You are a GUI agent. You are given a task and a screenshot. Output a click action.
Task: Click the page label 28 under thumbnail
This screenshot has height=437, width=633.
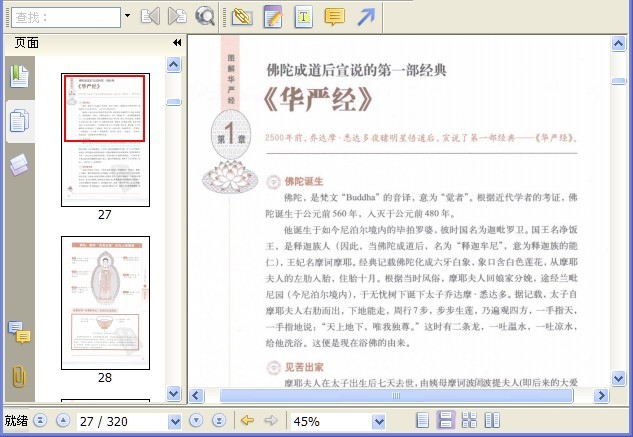click(105, 378)
